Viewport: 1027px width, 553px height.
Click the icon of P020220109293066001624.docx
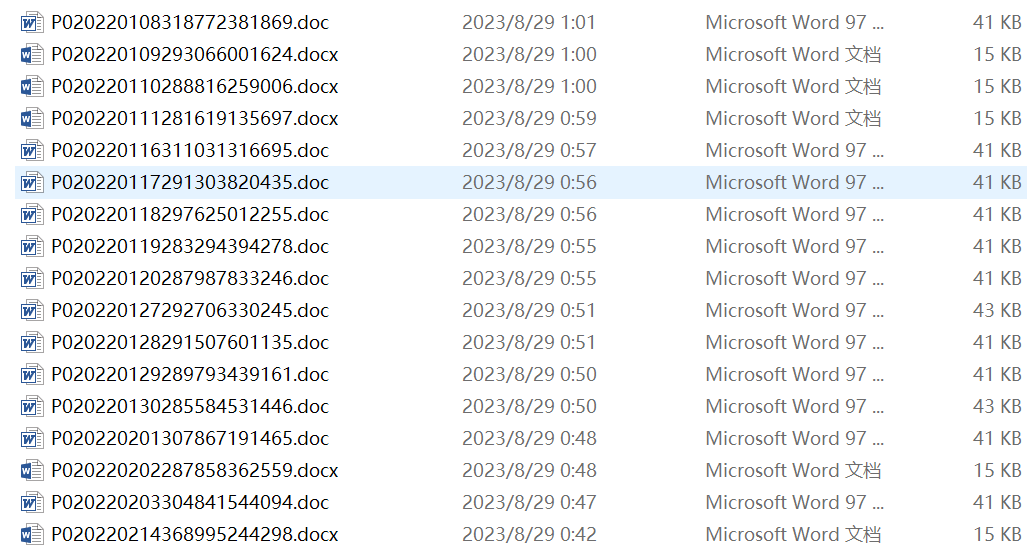coord(32,54)
